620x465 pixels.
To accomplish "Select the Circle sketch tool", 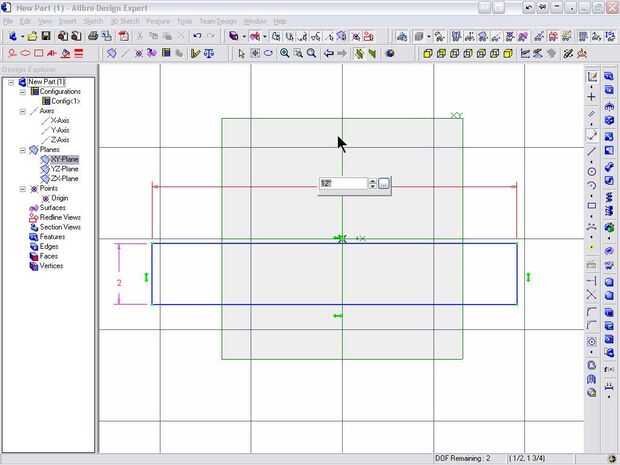I will tap(592, 172).
